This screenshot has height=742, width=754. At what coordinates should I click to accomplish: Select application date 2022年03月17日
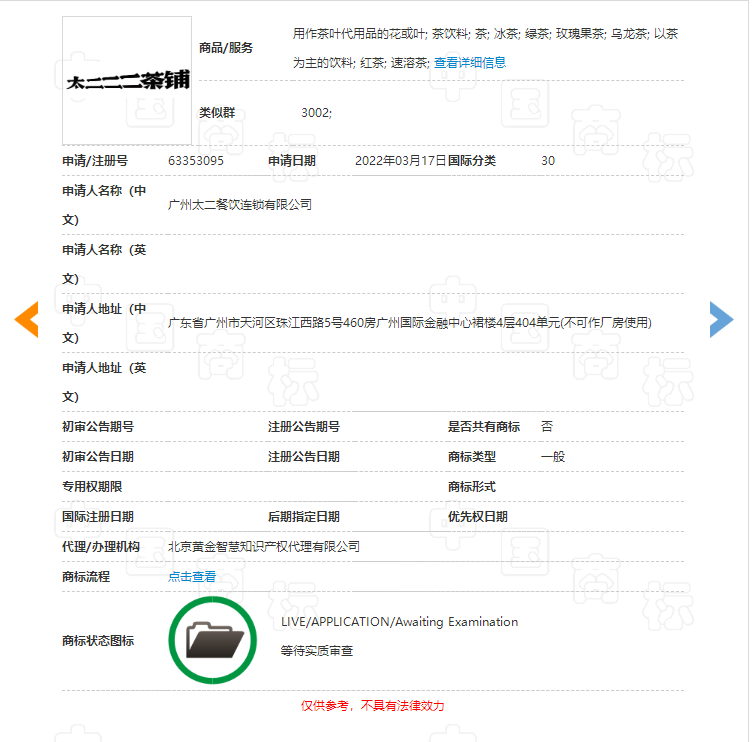[x=401, y=161]
